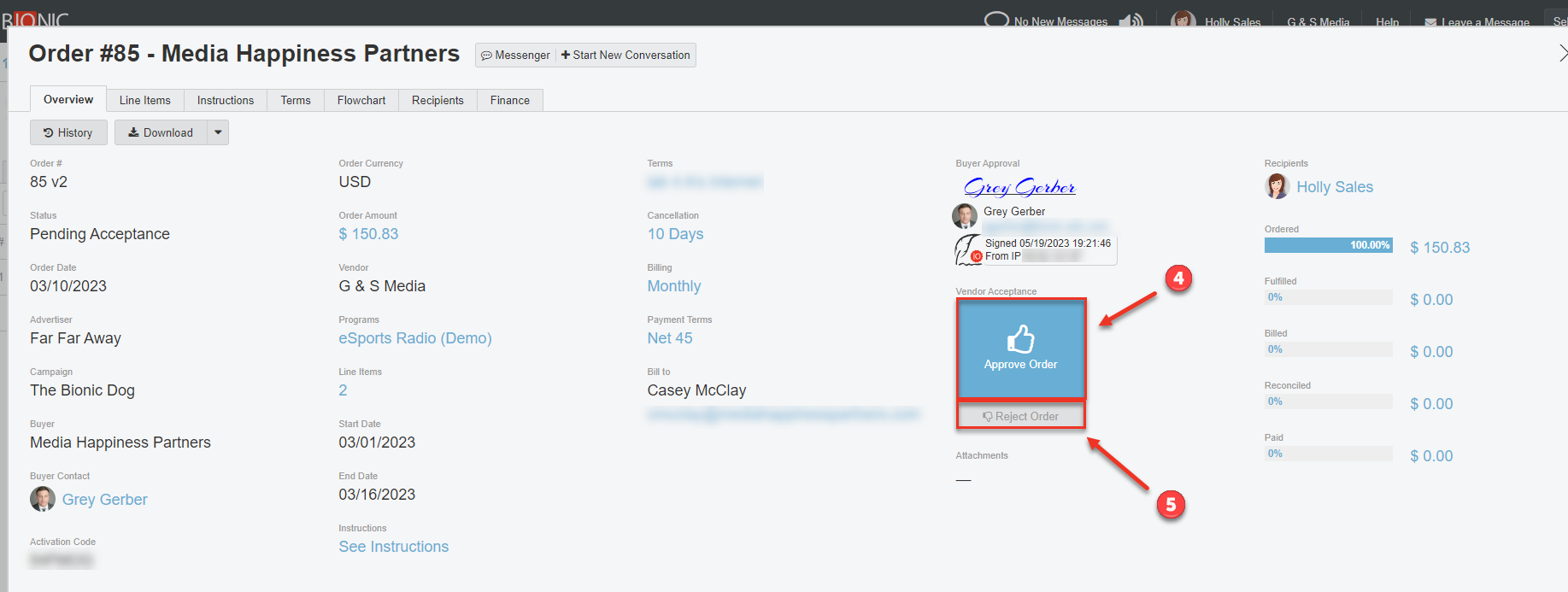Image resolution: width=1568 pixels, height=592 pixels.
Task: Click the thumbs-up Approve Order button
Action: (x=1020, y=349)
